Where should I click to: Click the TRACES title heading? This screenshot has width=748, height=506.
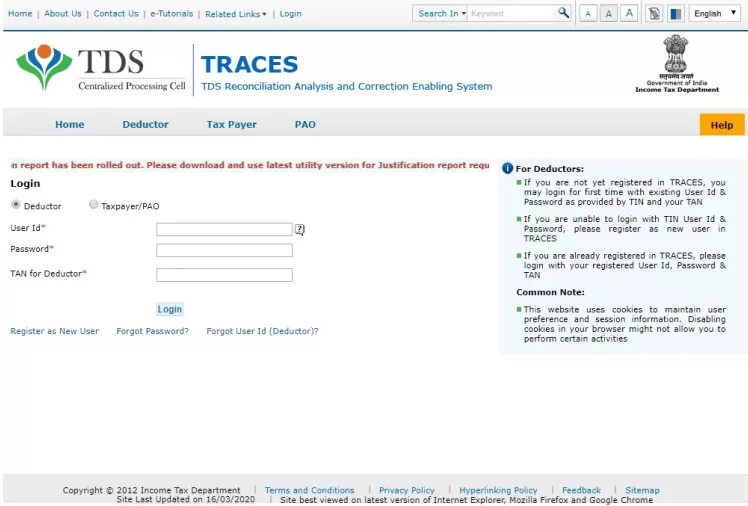pyautogui.click(x=249, y=64)
